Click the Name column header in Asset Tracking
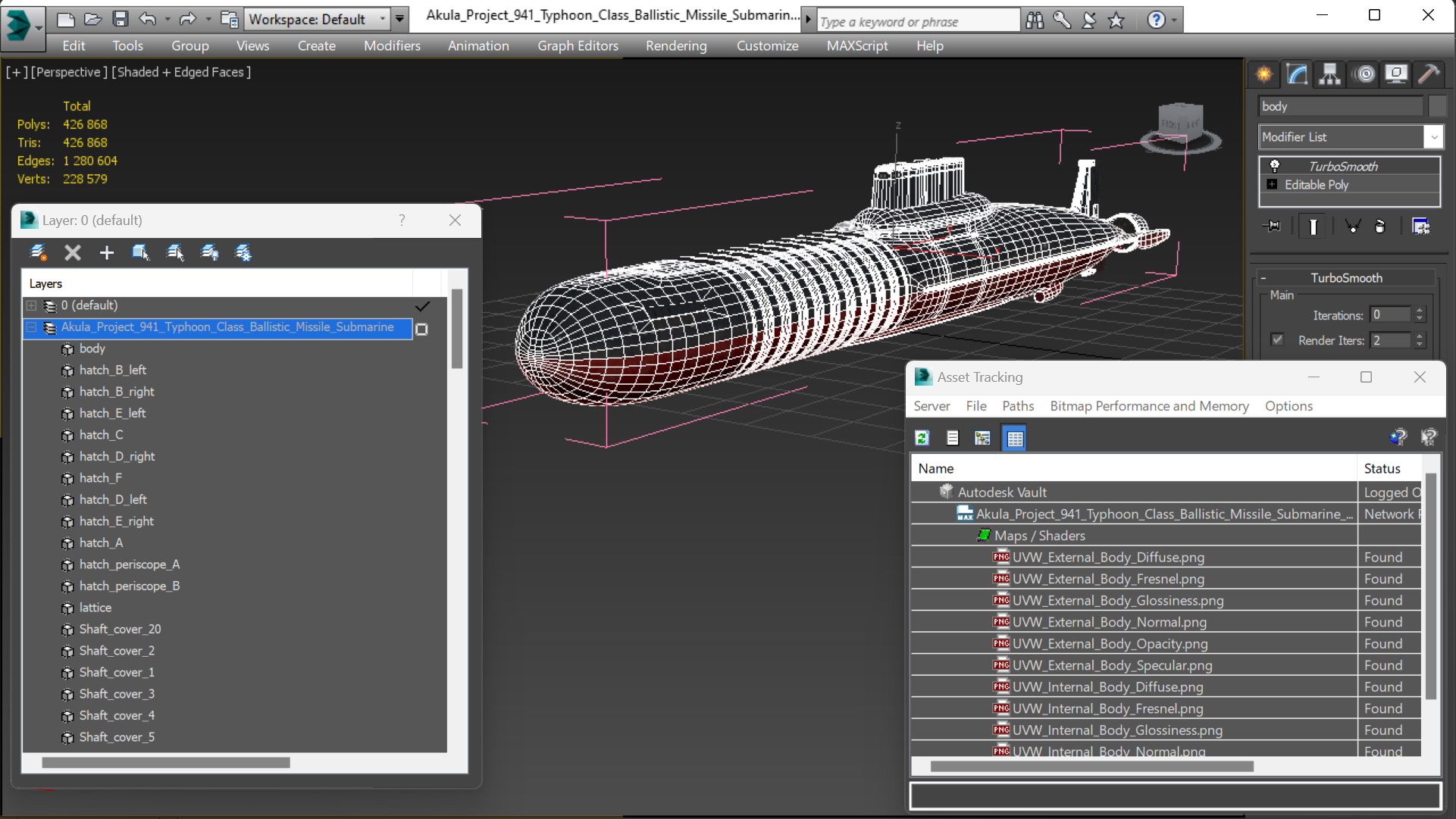Screen dimensions: 1456x819 click(x=1134, y=468)
